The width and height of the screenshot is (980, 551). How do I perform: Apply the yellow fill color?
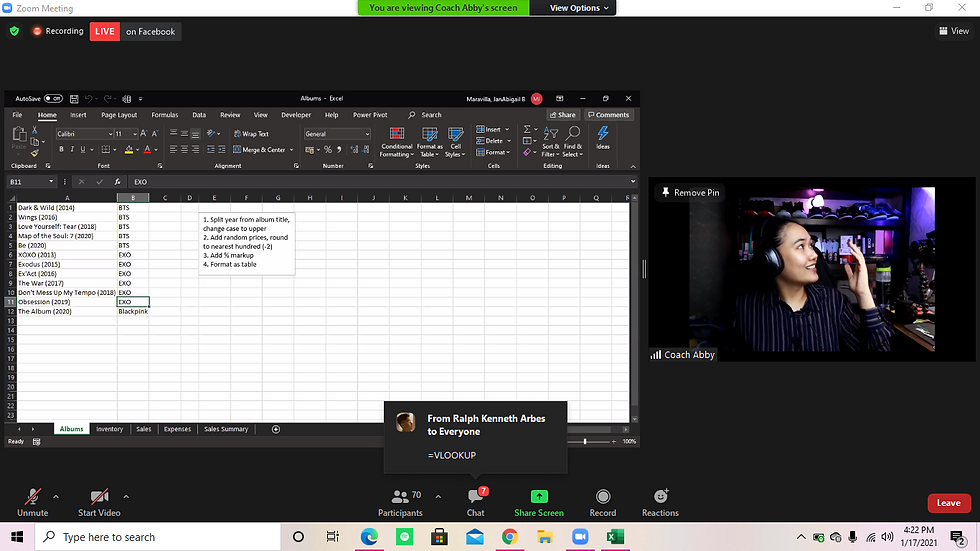pos(128,149)
